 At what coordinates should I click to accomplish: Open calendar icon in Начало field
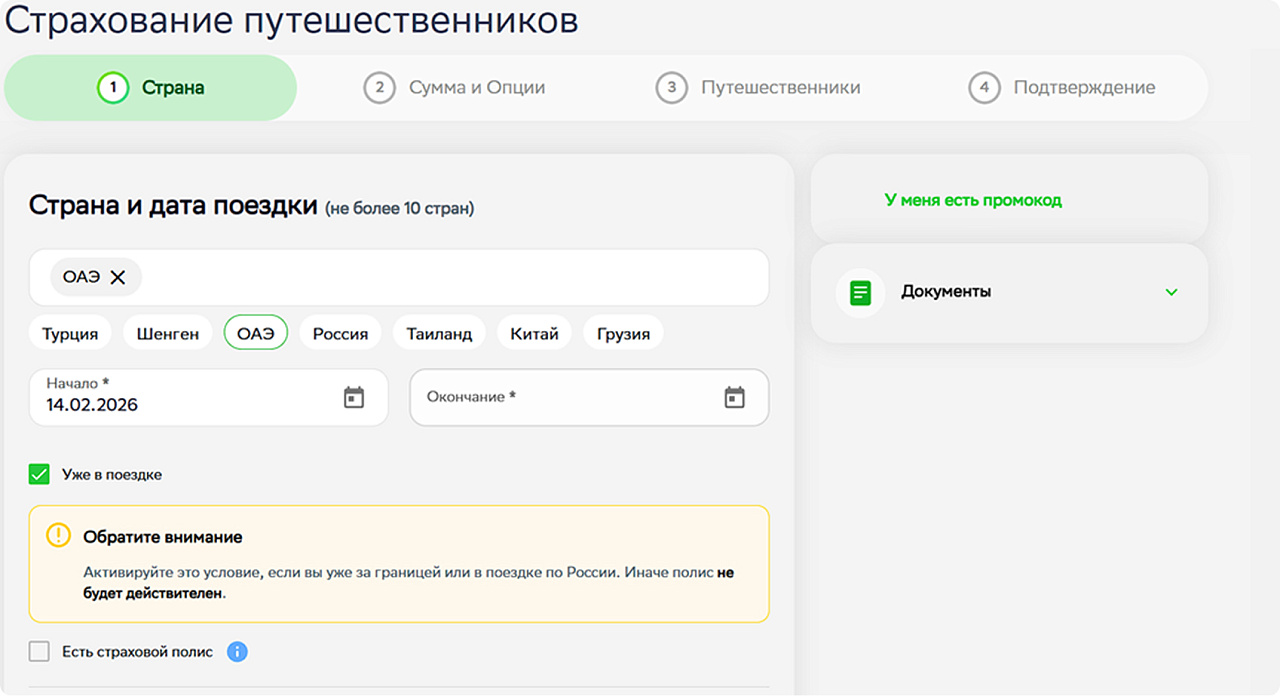(x=354, y=397)
